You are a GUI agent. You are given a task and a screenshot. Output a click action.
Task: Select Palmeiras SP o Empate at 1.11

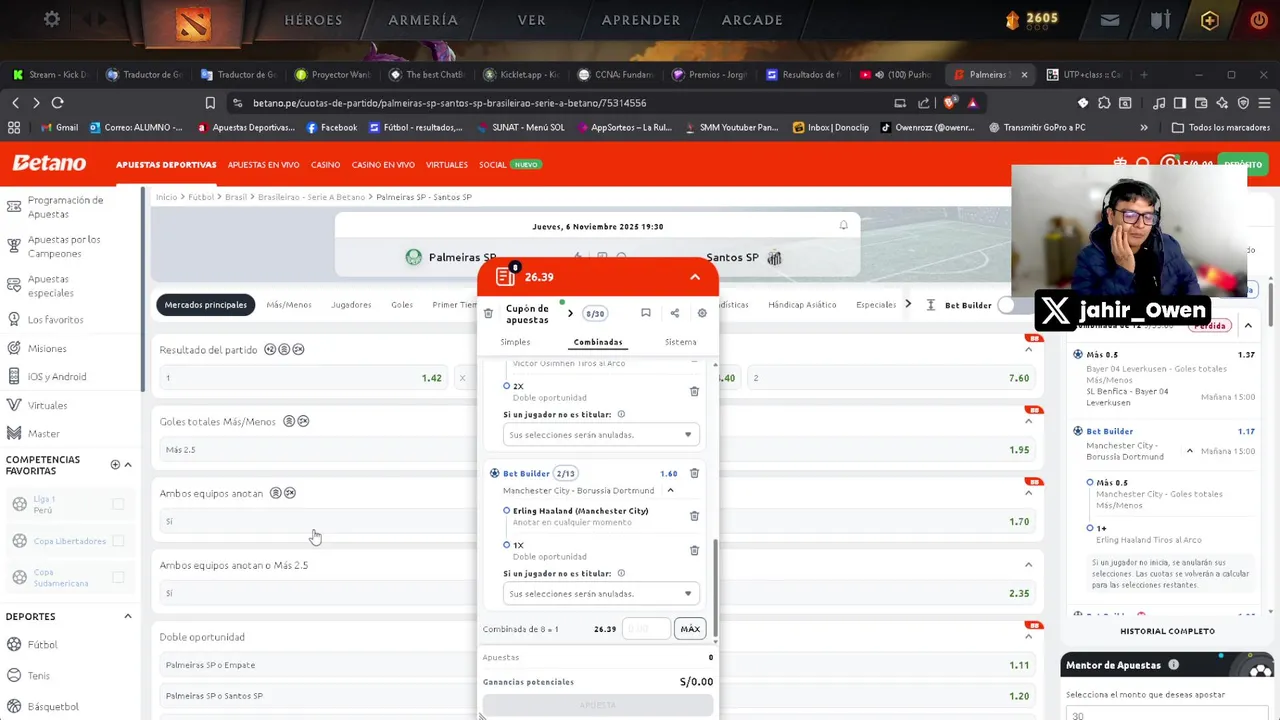coord(596,665)
